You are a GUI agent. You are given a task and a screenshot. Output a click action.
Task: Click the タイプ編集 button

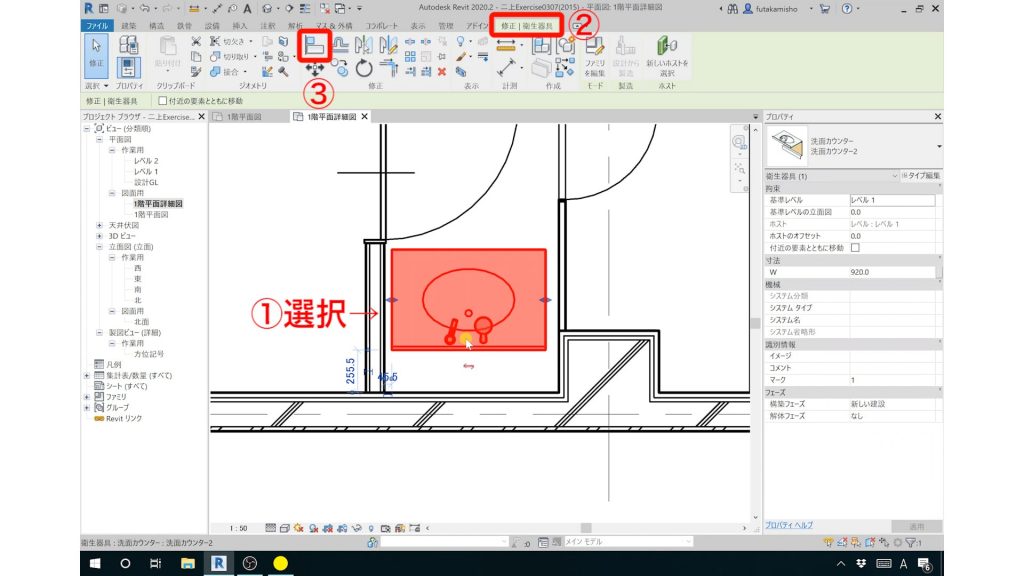[921, 176]
